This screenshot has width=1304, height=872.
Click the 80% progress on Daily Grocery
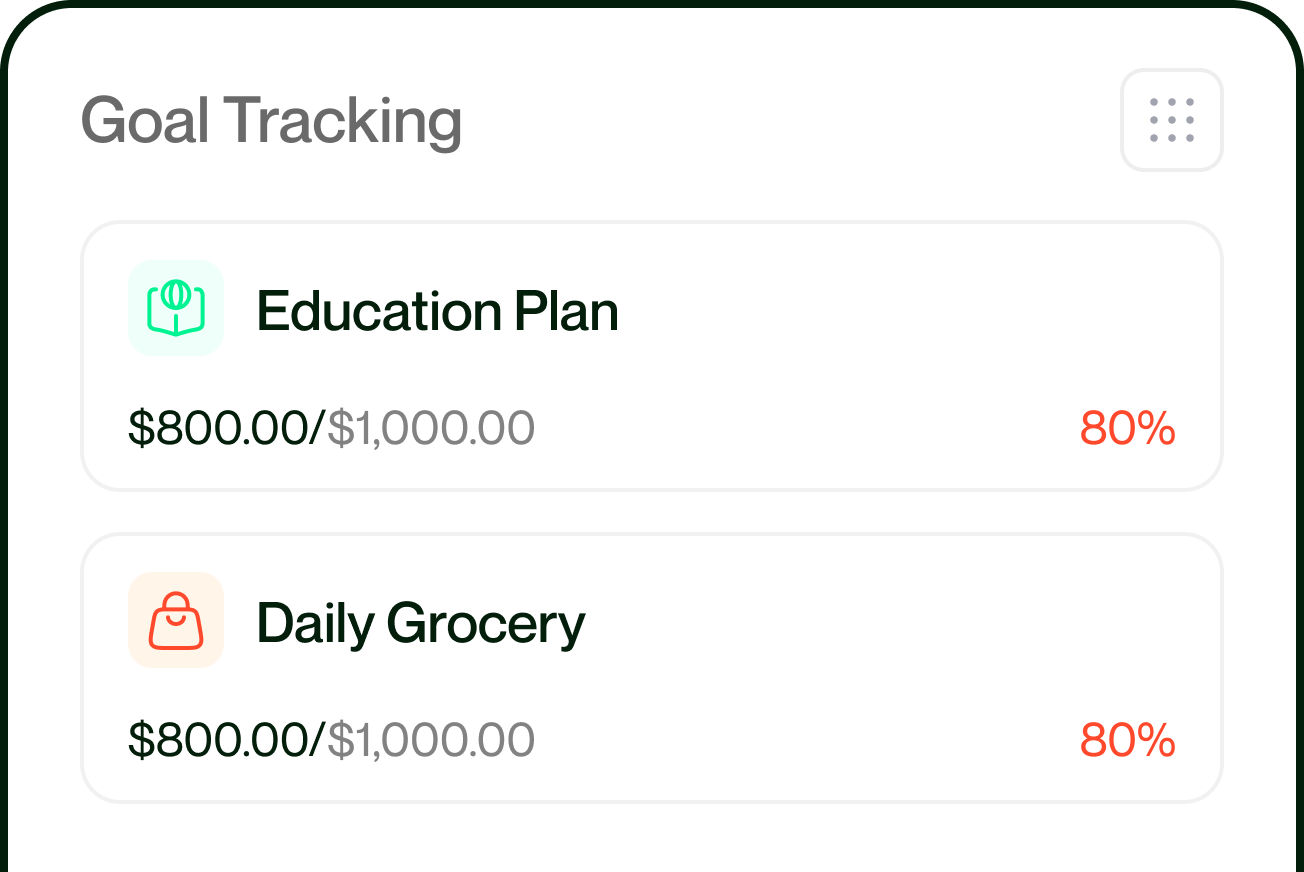1127,740
